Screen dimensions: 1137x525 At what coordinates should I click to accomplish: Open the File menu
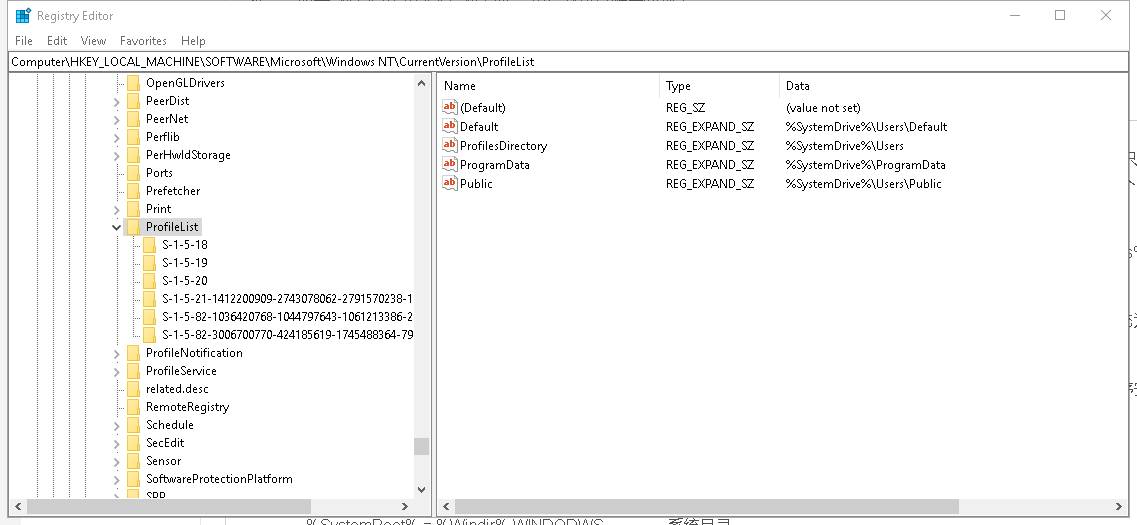[x=23, y=41]
